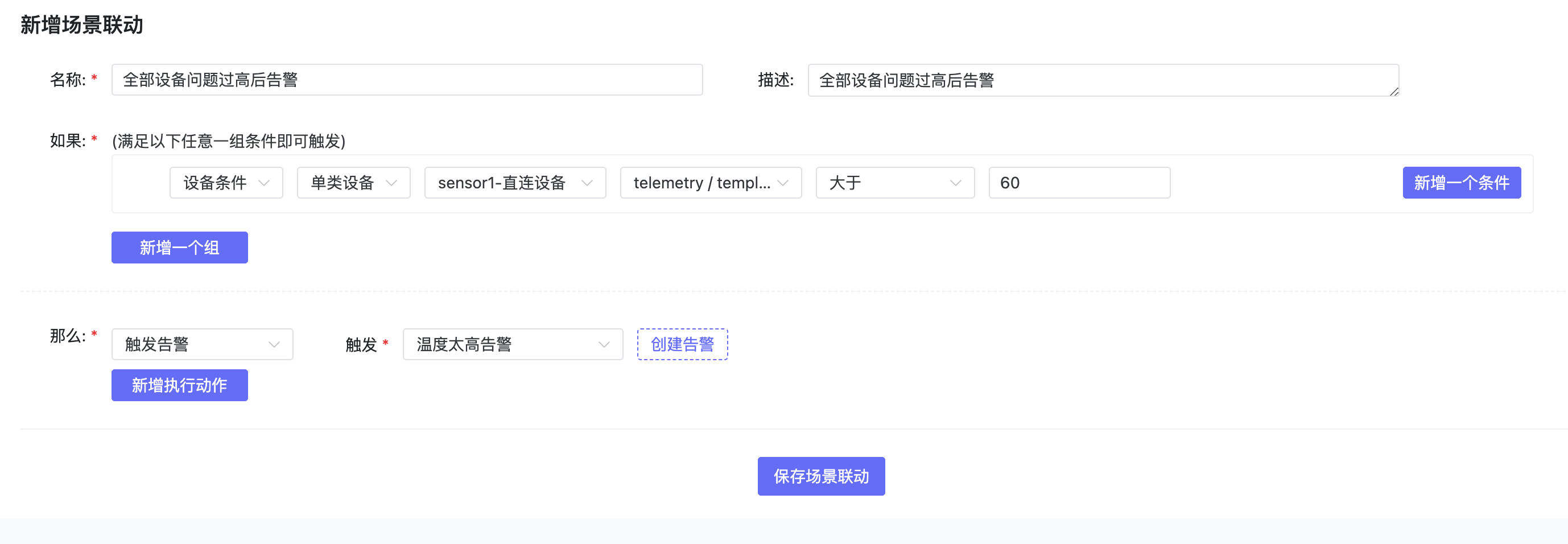Click the chevron arrow of 设备条件 selector

[x=264, y=183]
